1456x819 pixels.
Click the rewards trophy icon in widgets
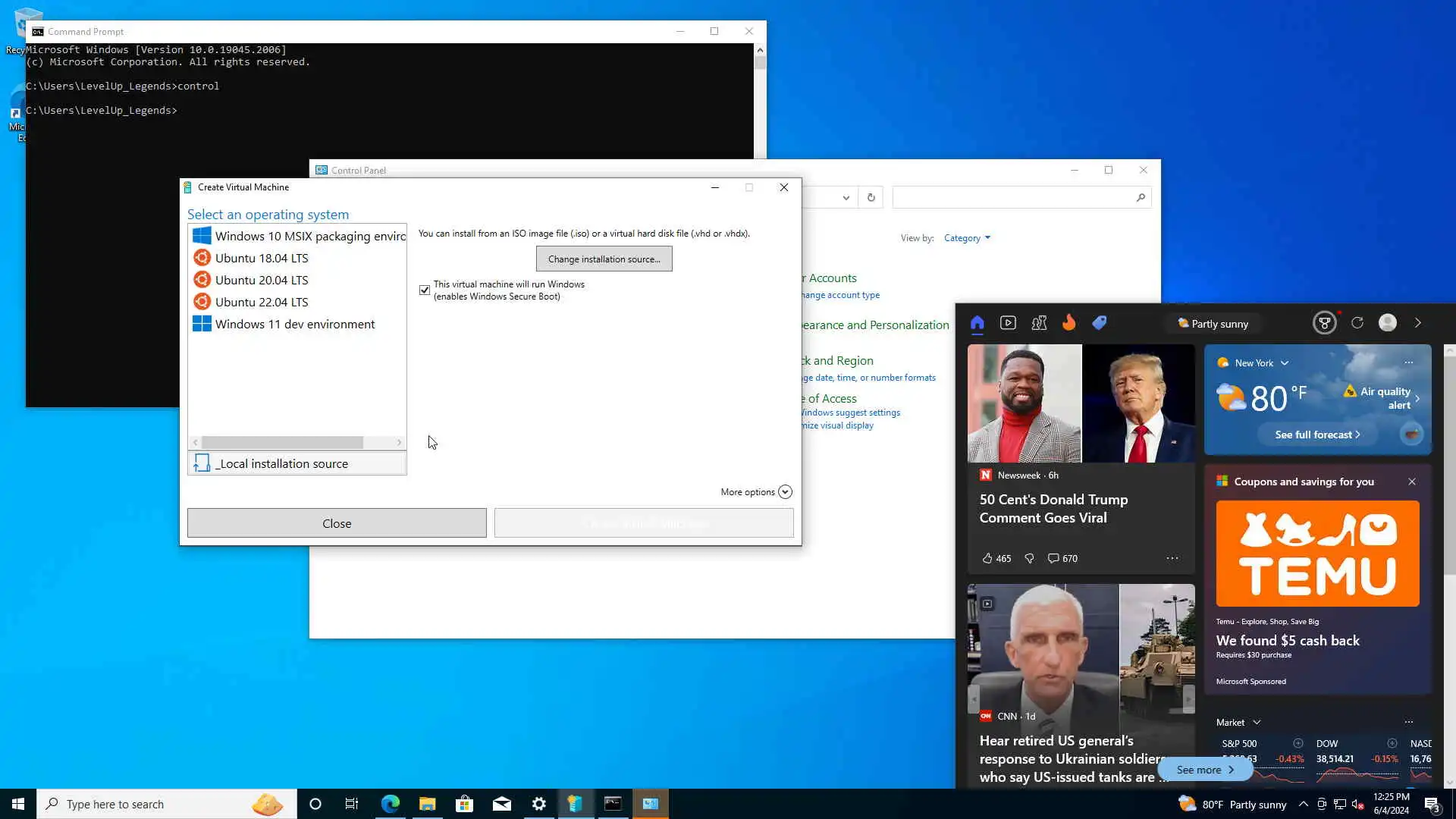(x=1324, y=323)
